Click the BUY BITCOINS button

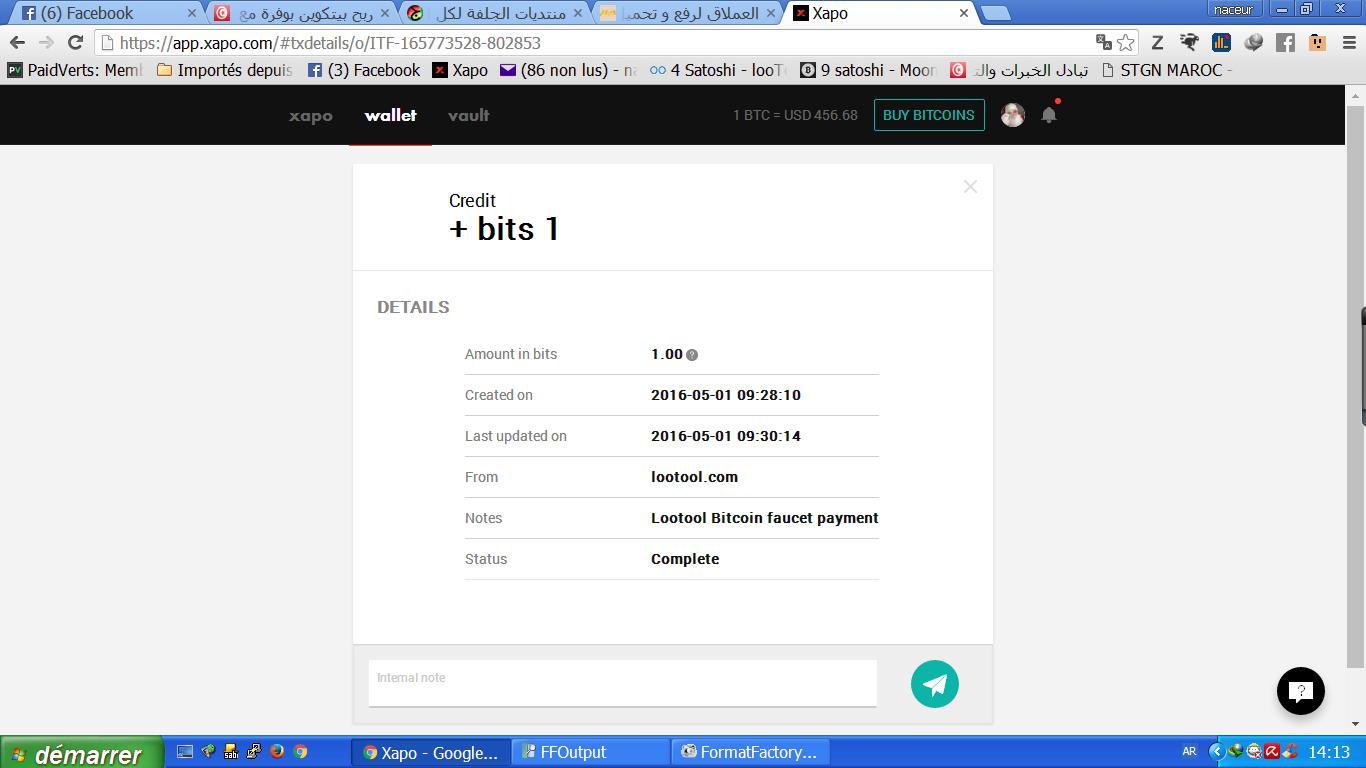pyautogui.click(x=928, y=115)
